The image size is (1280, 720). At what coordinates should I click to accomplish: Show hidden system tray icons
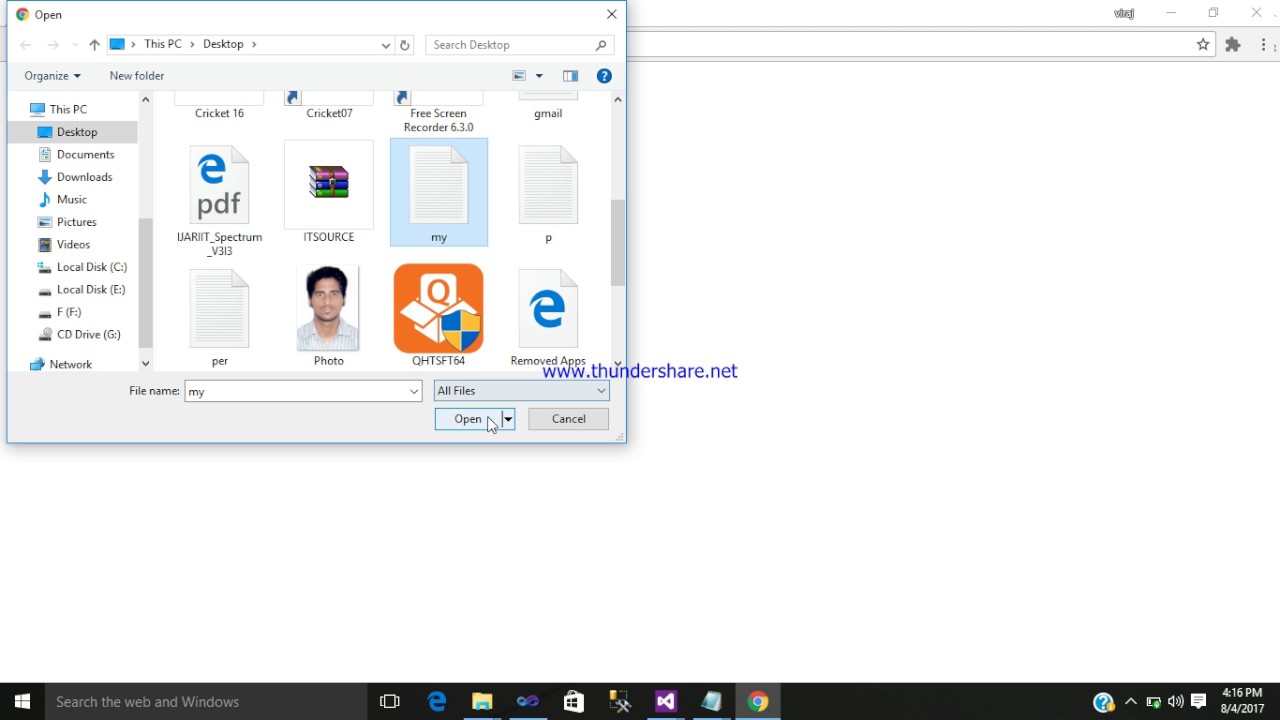pos(1131,702)
